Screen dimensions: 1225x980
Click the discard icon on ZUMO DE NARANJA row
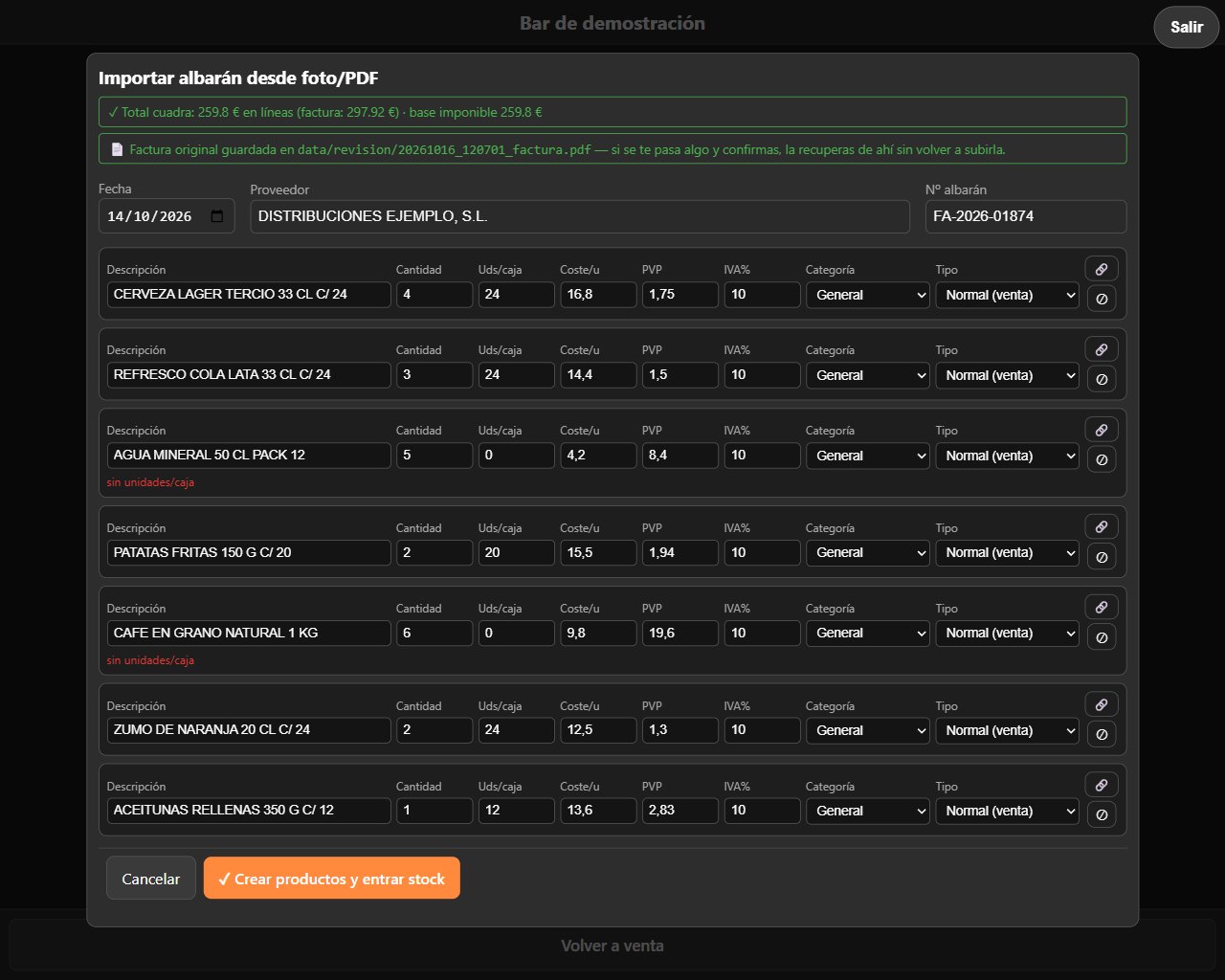tap(1102, 734)
